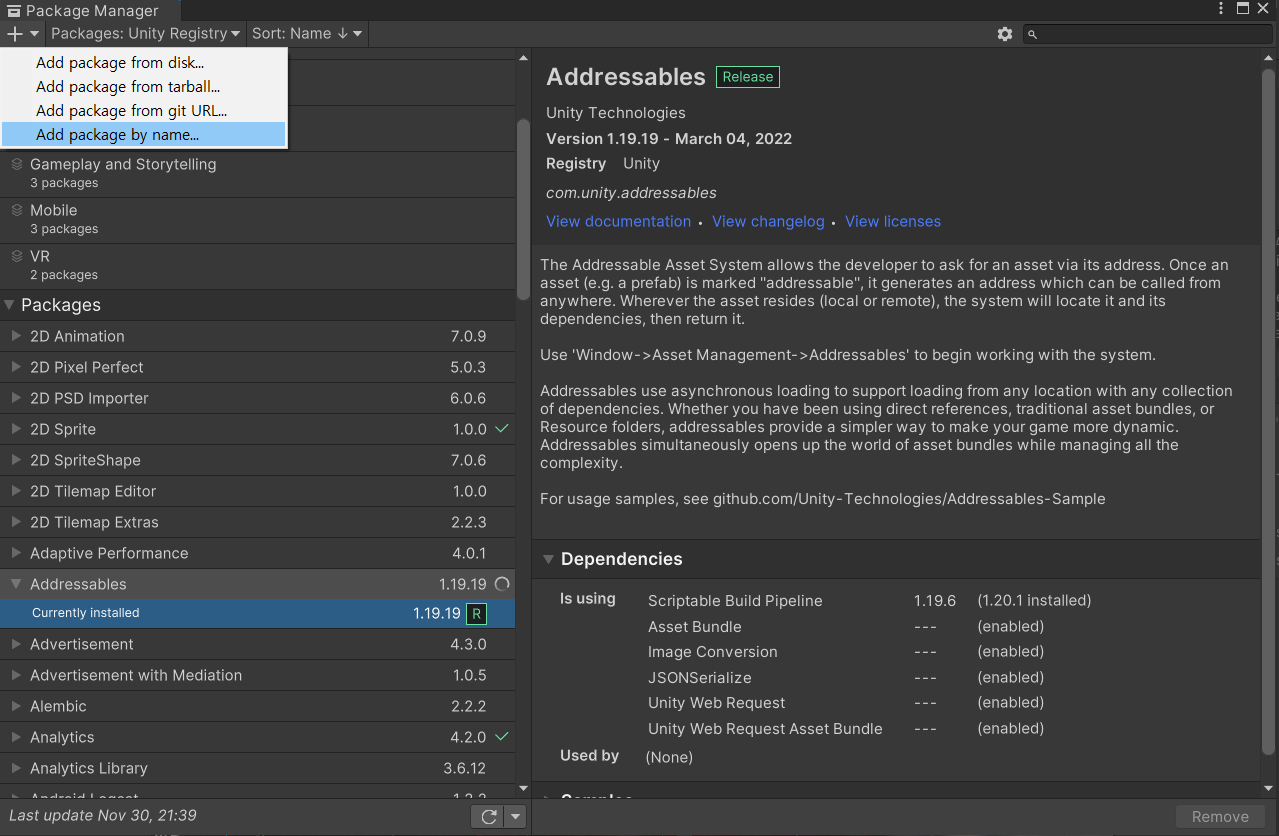This screenshot has width=1279, height=836.
Task: Expand the 2D Animation package row
Action: click(16, 336)
